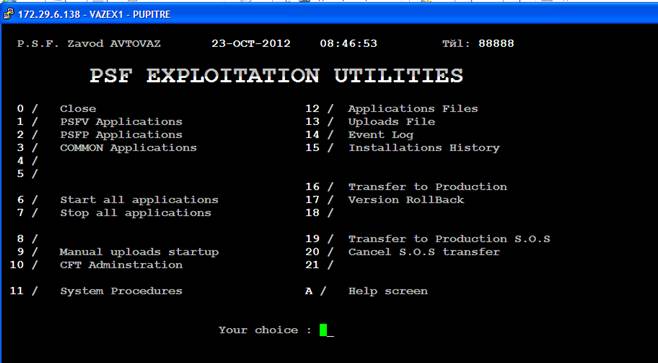Click the time '08:46:53'
Image resolution: width=658 pixels, height=363 pixels.
(x=348, y=44)
